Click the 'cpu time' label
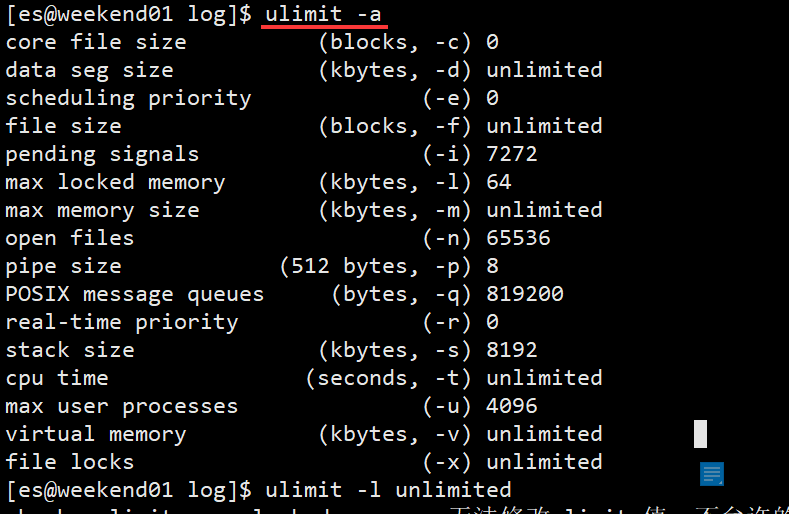Viewport: 789px width, 514px height. pyautogui.click(x=56, y=378)
